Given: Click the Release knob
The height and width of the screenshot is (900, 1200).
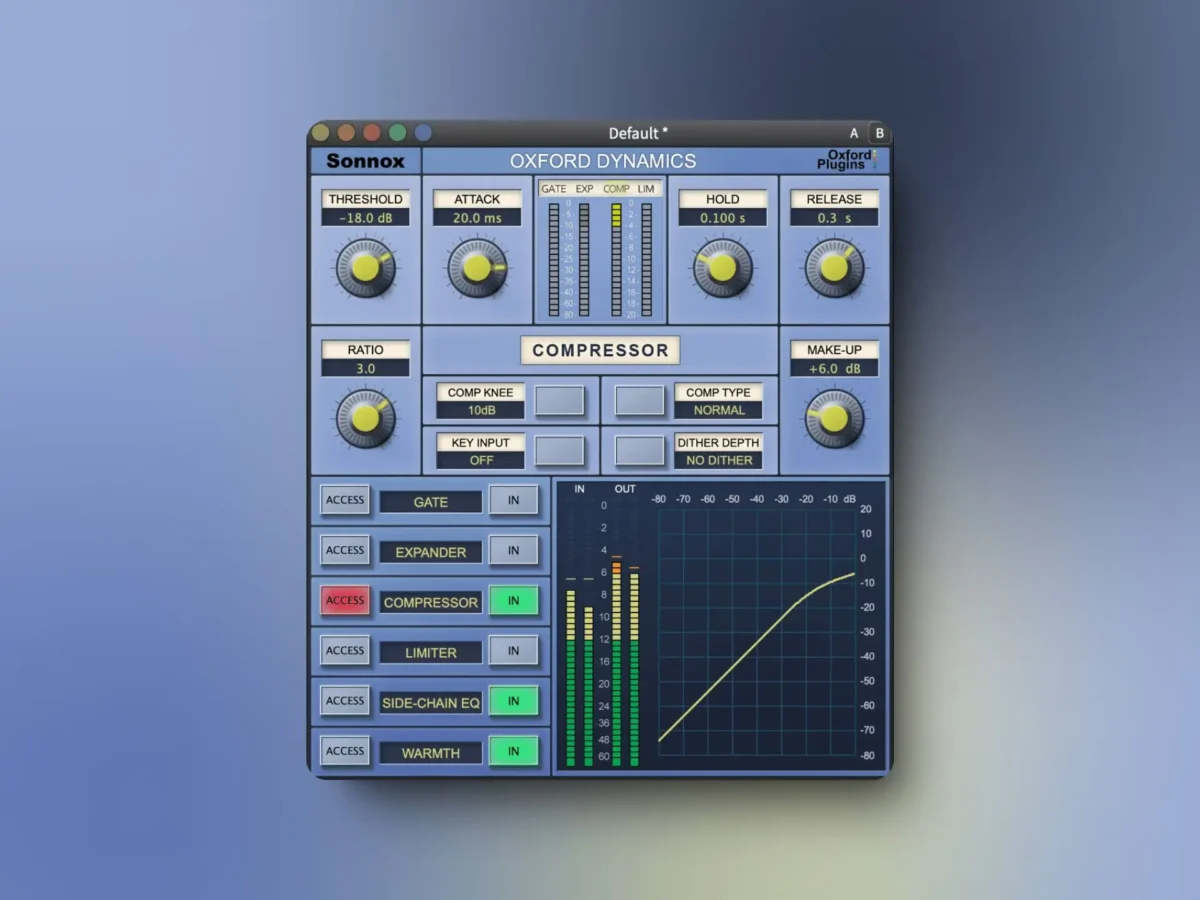Looking at the screenshot, I should coord(835,268).
